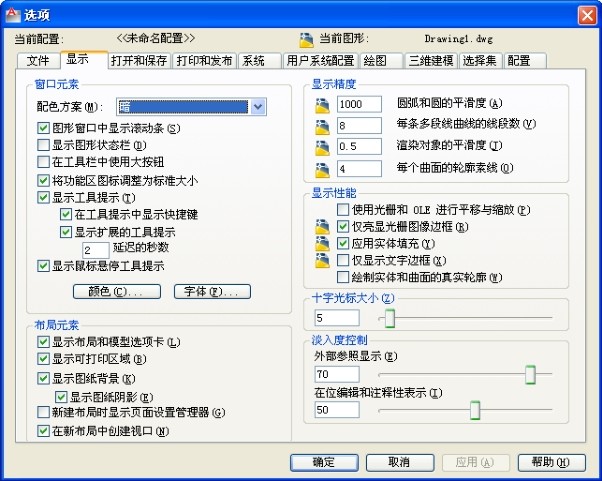The image size is (602, 481).
Task: Click the drawing icon beside 当前图形
Action: 306,40
